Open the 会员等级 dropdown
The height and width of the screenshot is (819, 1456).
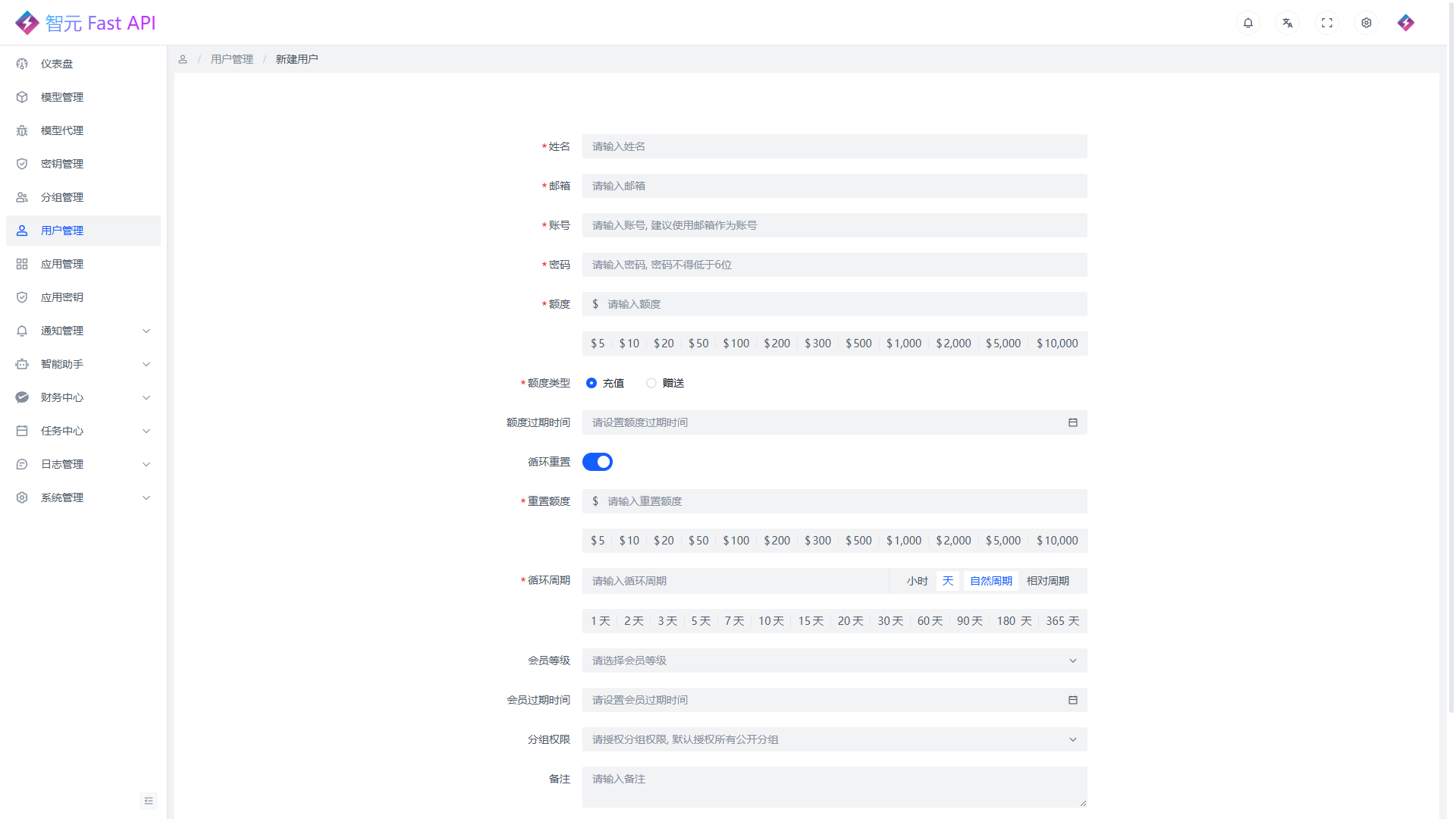834,661
